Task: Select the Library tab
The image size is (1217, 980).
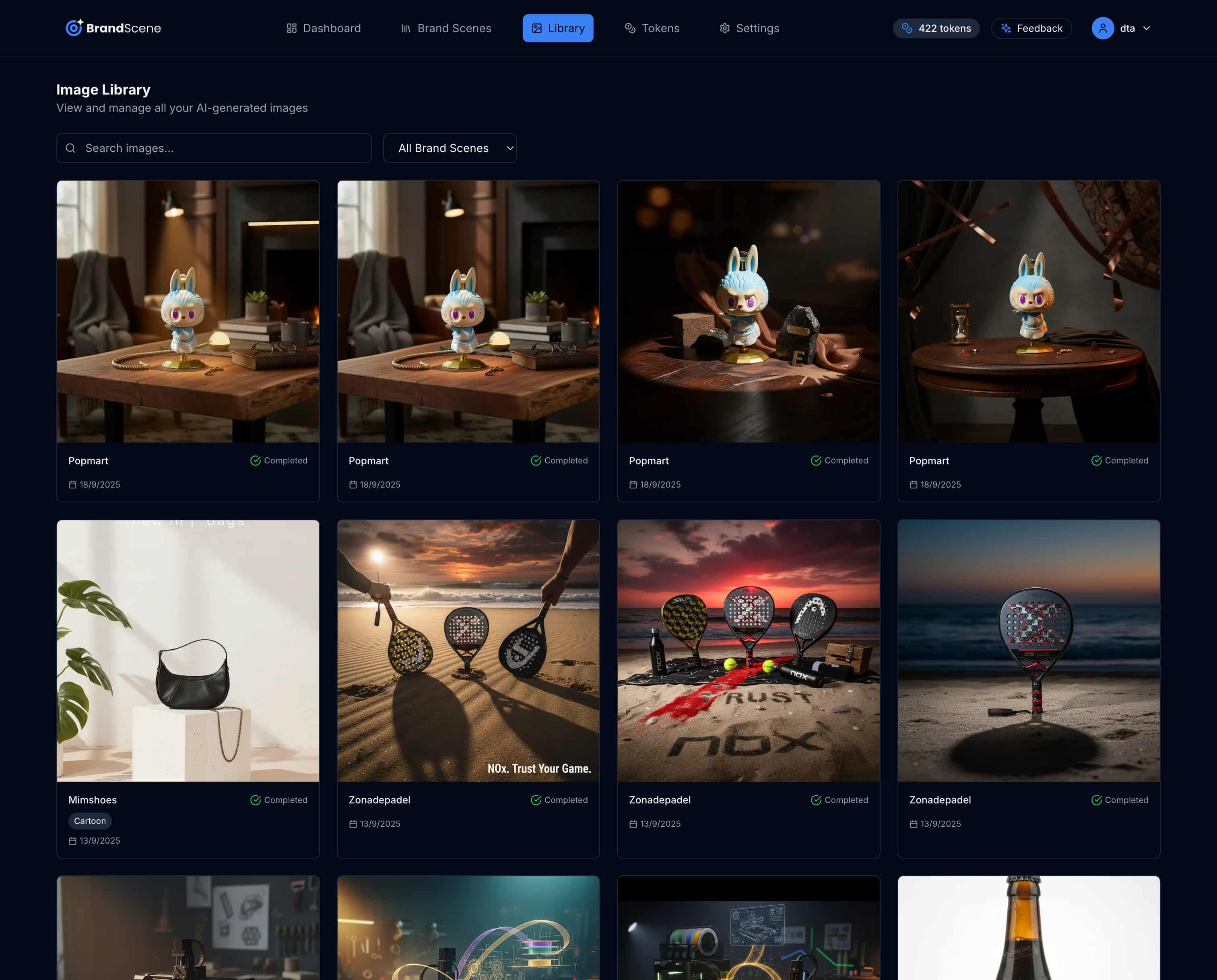Action: (x=557, y=28)
